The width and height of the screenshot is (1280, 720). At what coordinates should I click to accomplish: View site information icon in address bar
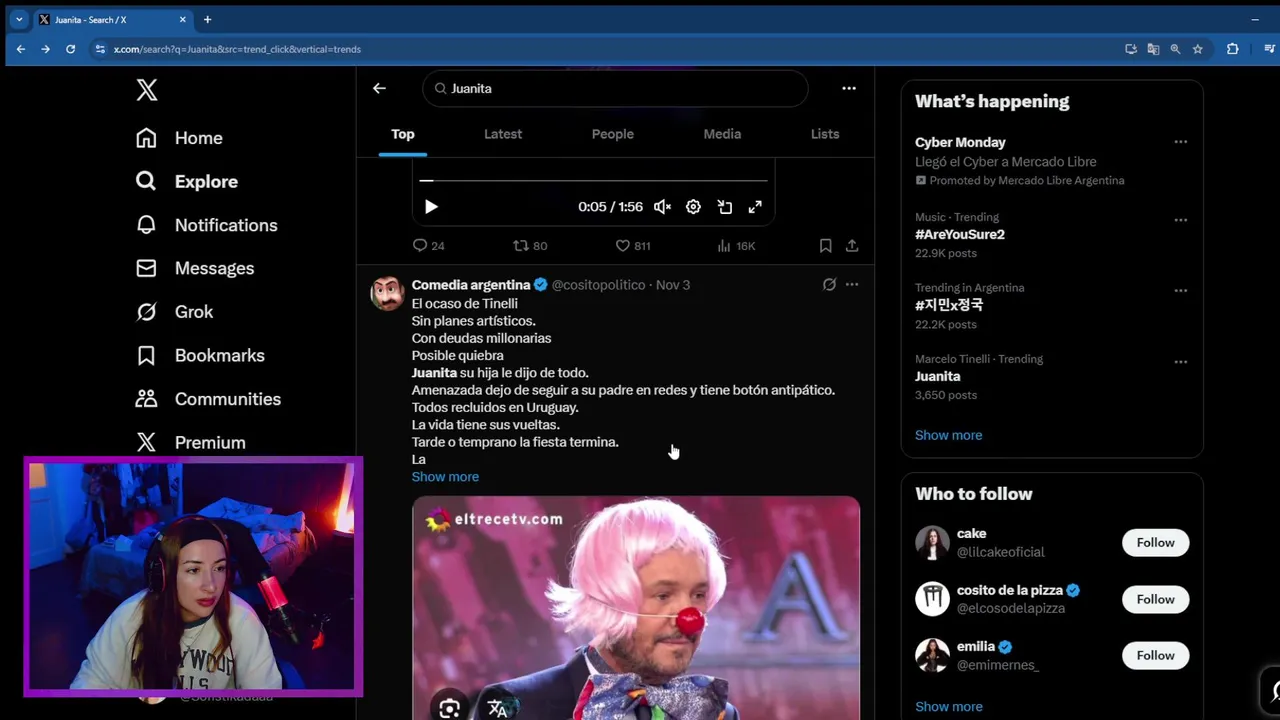99,49
